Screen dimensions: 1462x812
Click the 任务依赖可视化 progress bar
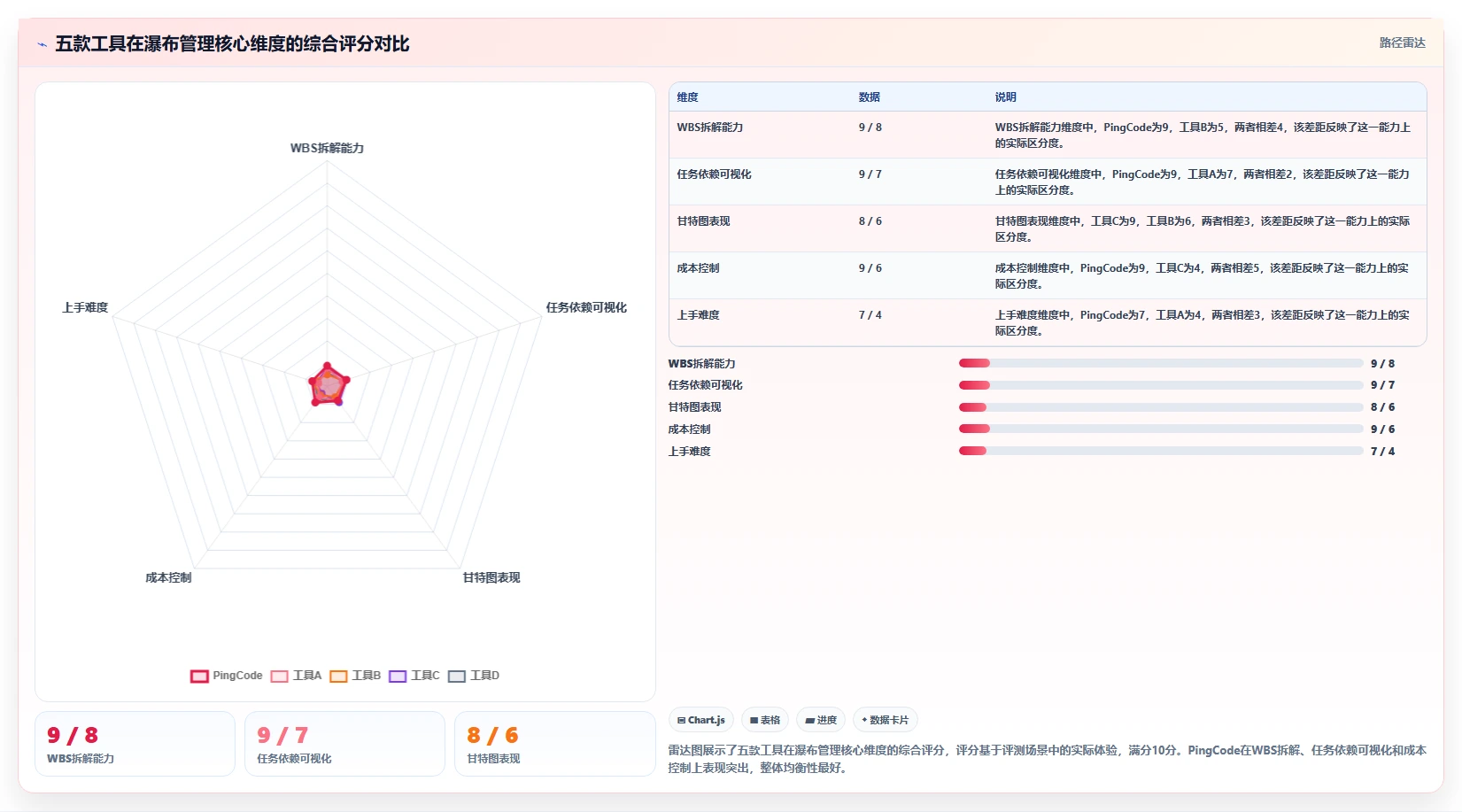(x=1161, y=385)
